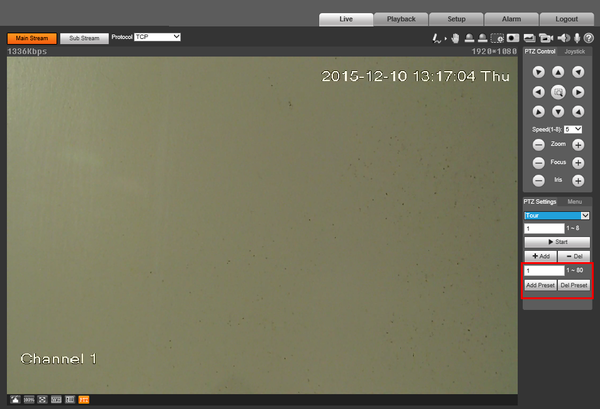Toggle audio with the speaker icon
This screenshot has width=600, height=409.
coord(563,38)
